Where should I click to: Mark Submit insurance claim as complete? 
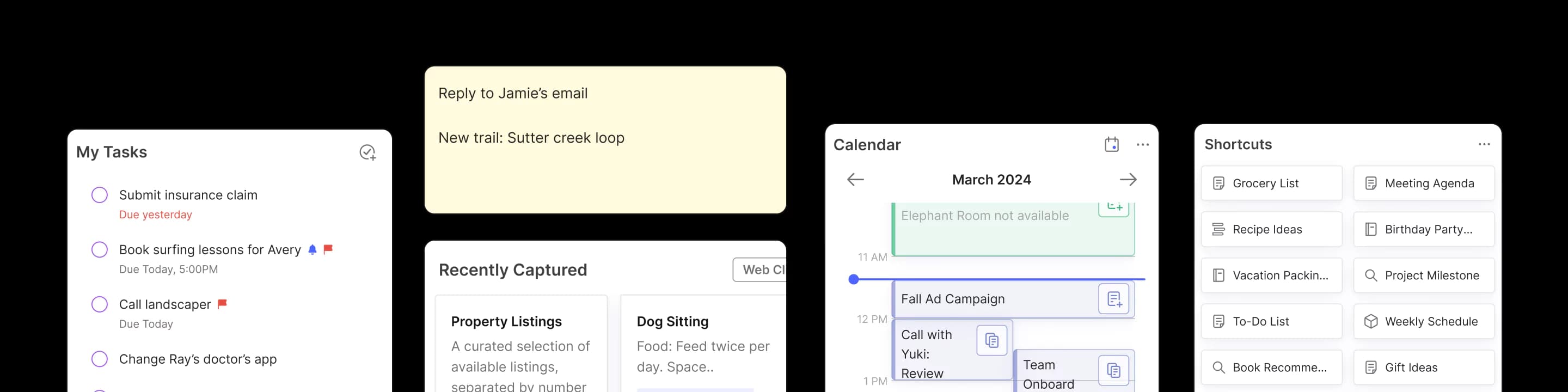point(99,195)
